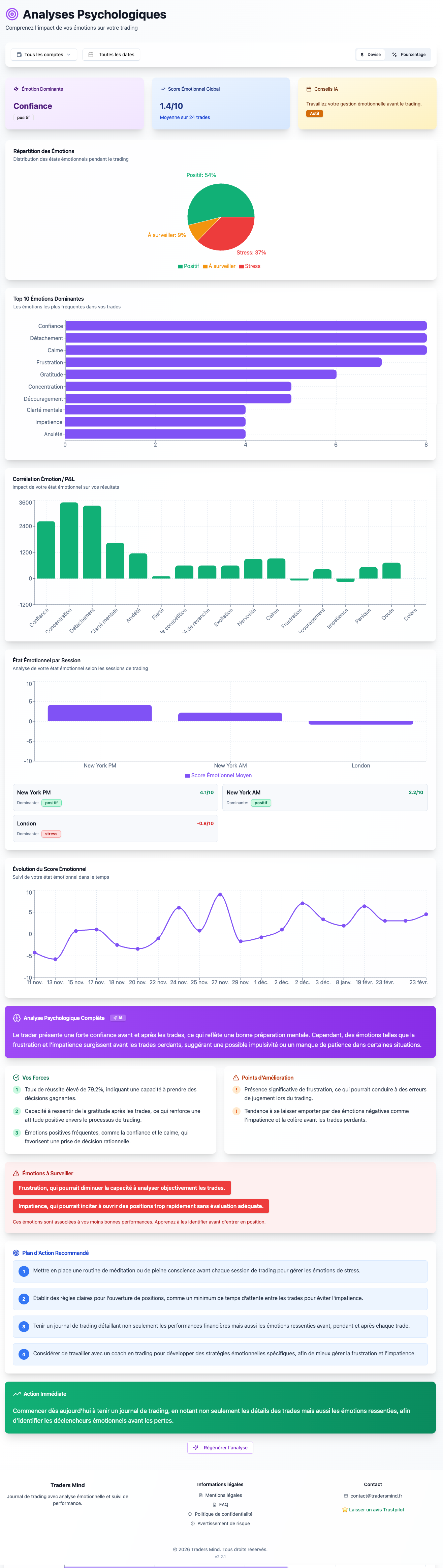Click the Confiance dominant emotion value
The height and width of the screenshot is (1568, 443).
click(33, 106)
